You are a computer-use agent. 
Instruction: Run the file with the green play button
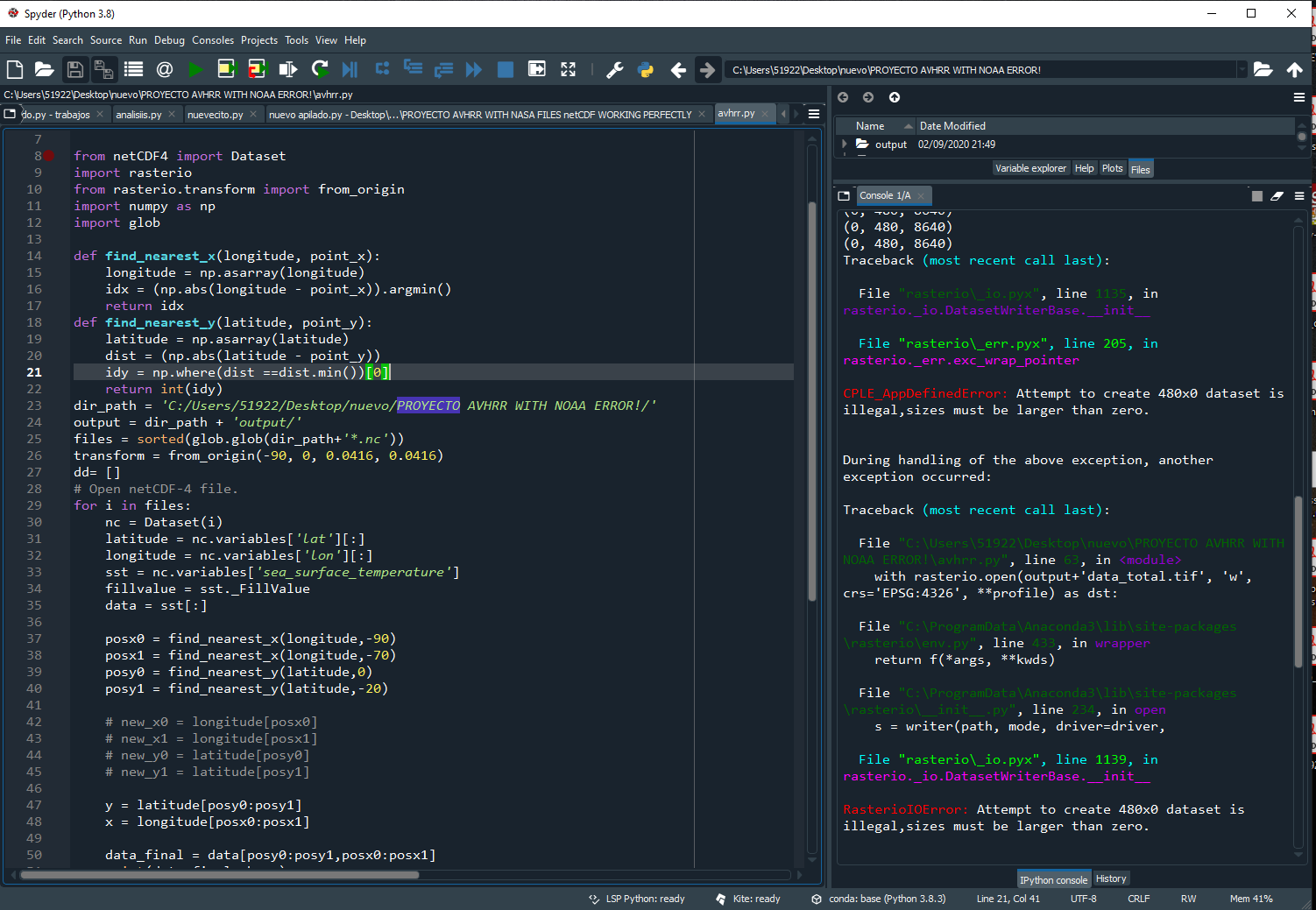(195, 69)
